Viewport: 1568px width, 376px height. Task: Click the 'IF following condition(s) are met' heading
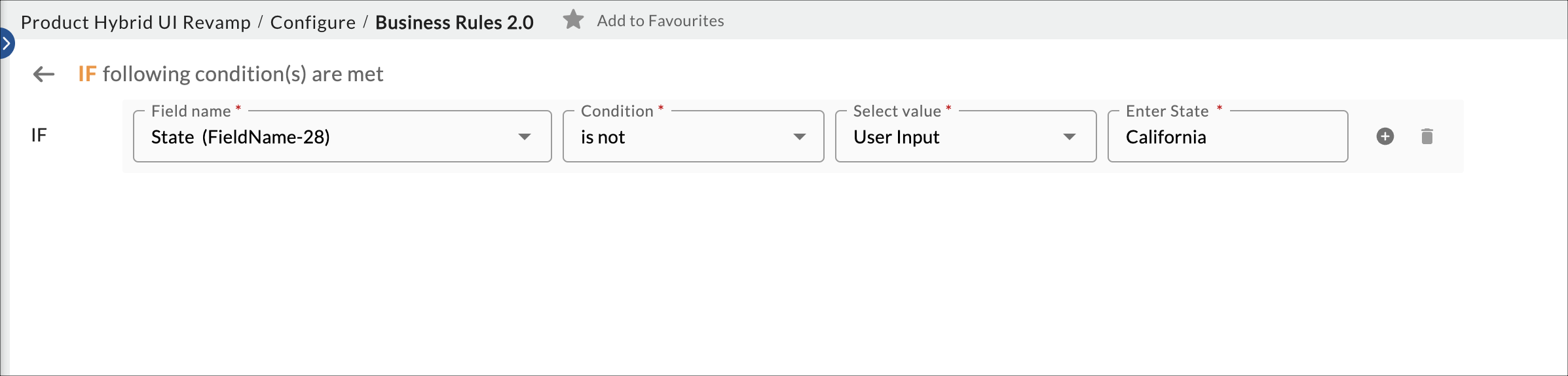231,74
